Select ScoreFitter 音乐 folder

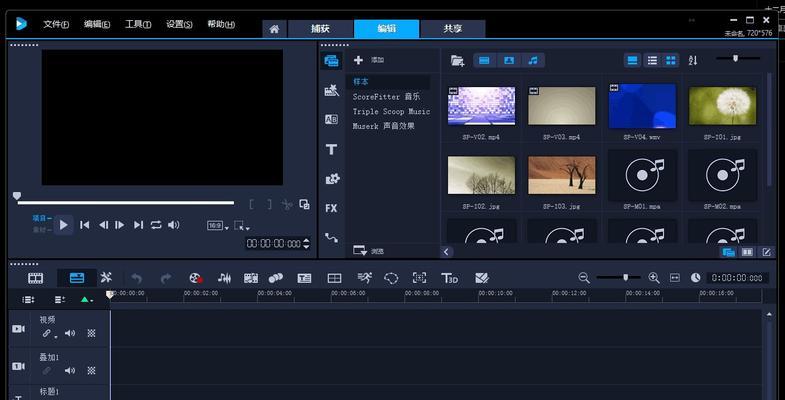(386, 97)
